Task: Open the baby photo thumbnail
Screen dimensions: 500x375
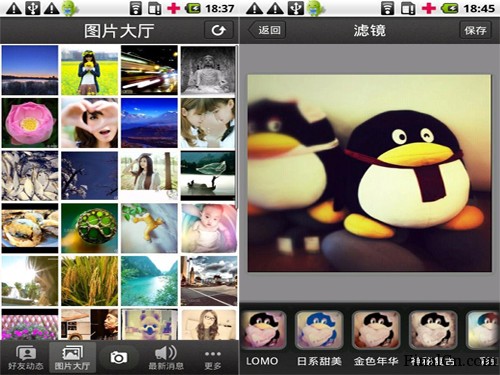Action: point(209,228)
